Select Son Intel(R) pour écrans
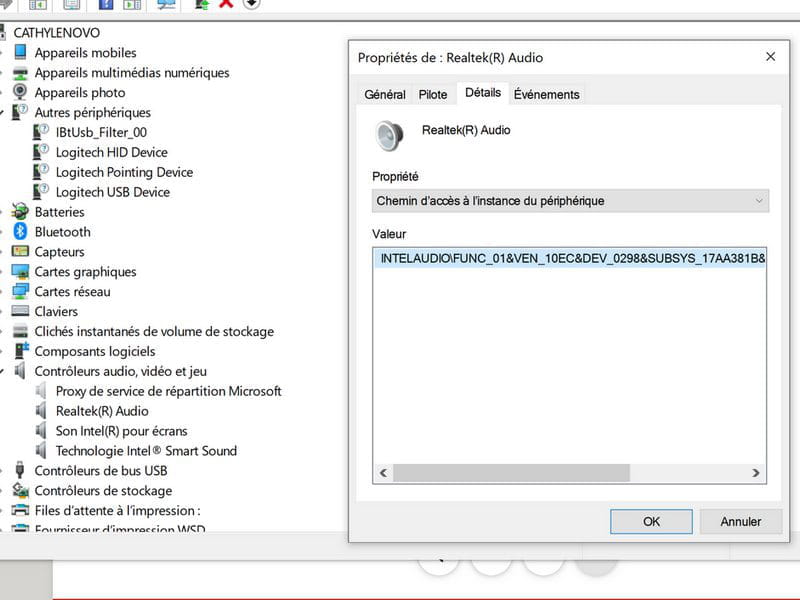Viewport: 800px width, 600px height. [121, 431]
